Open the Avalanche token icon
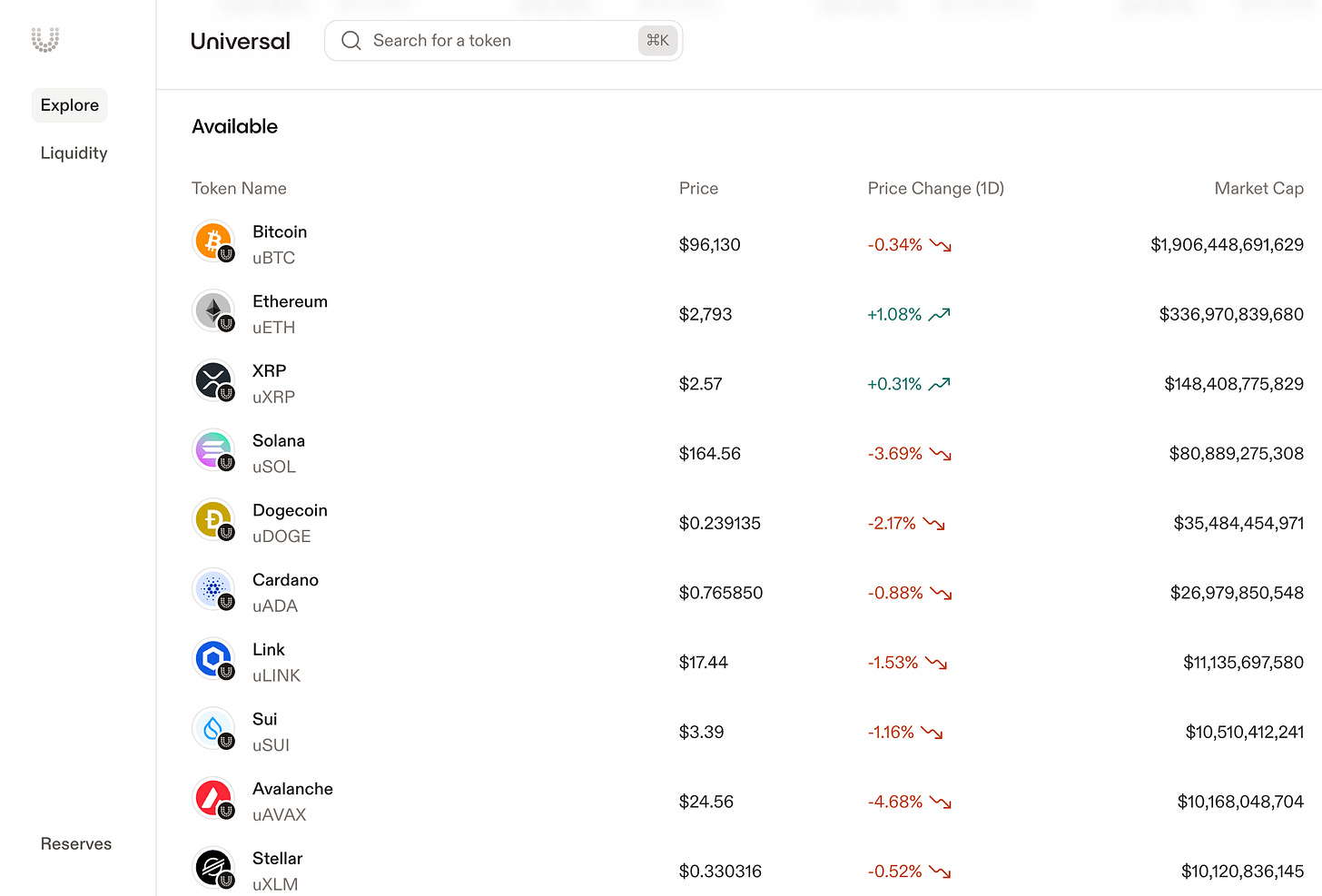This screenshot has width=1322, height=896. tap(214, 799)
